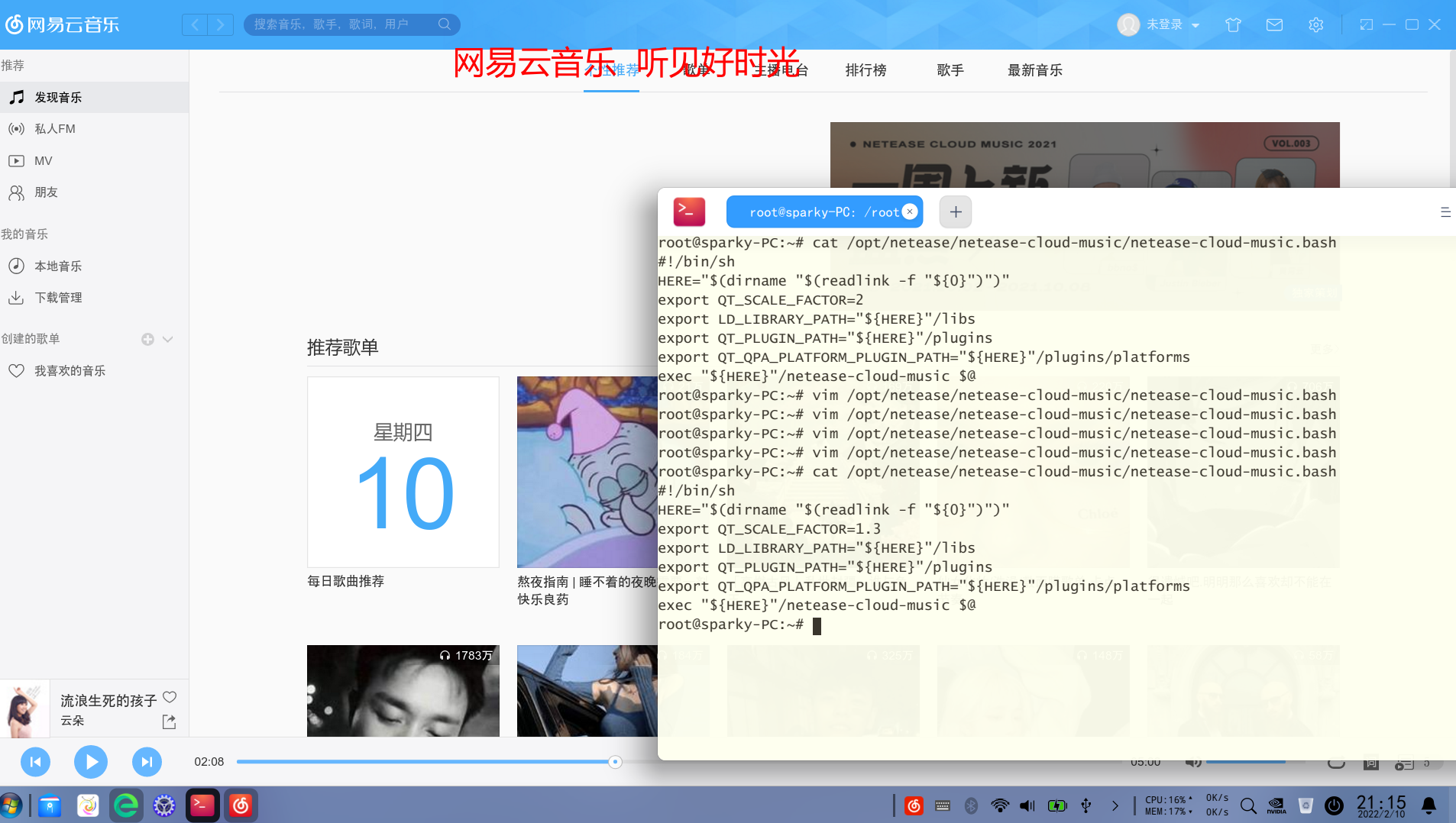Image resolution: width=1456 pixels, height=823 pixels.
Task: Open the colorful swirl app on the taskbar
Action: pyautogui.click(x=88, y=805)
